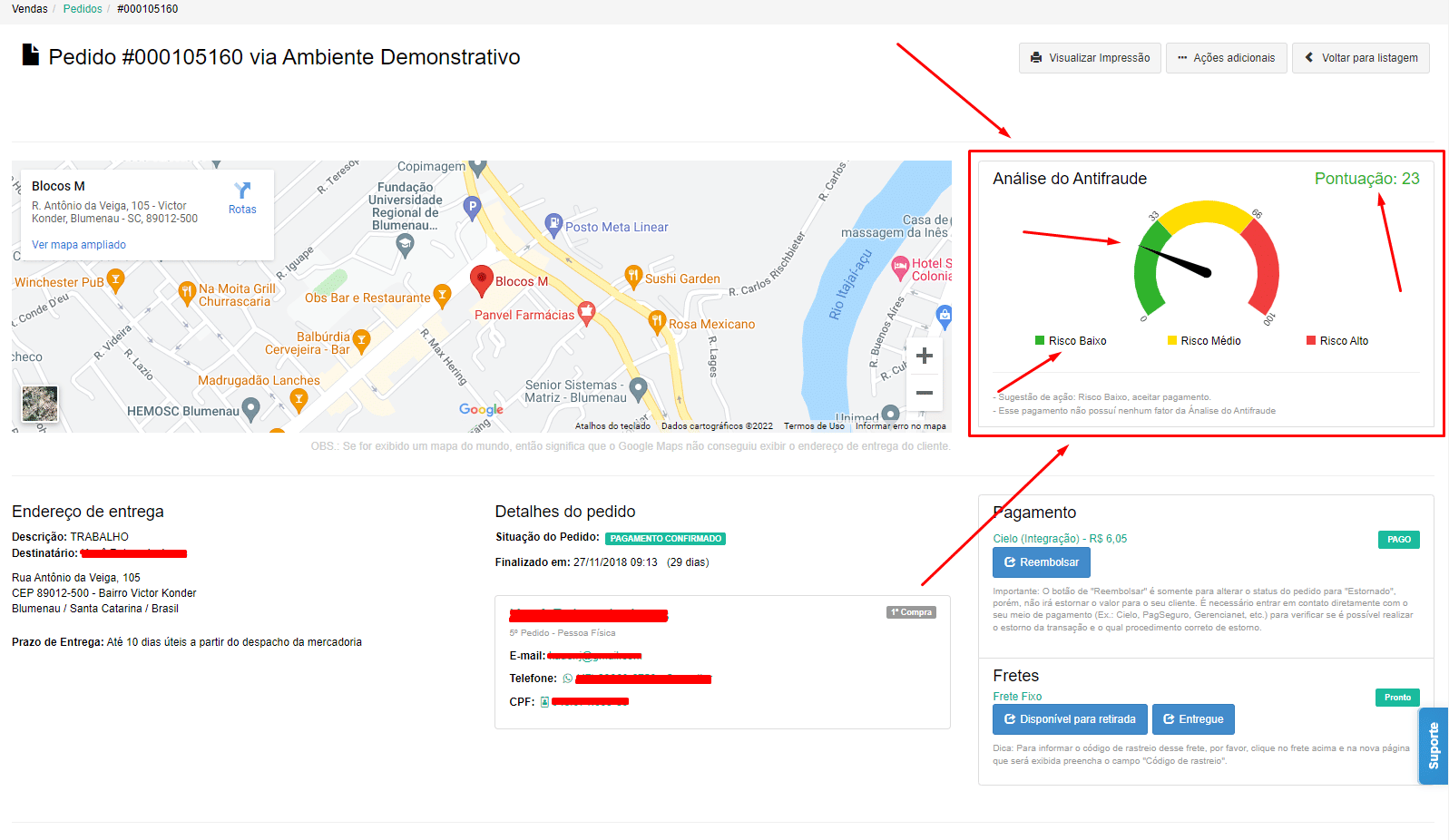Expand the Ações adicionais menu

coord(1226,58)
